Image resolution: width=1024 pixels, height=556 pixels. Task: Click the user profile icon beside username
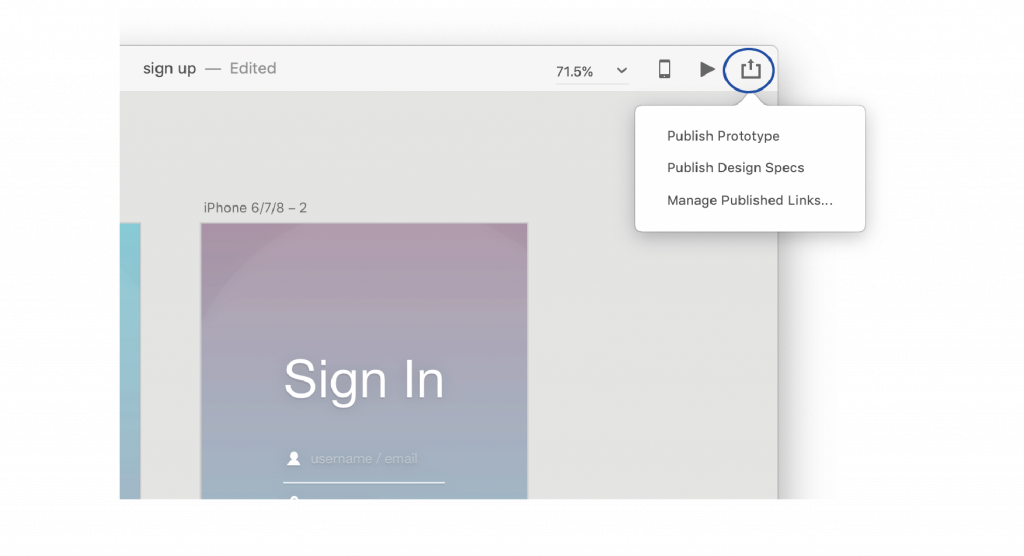tap(294, 459)
